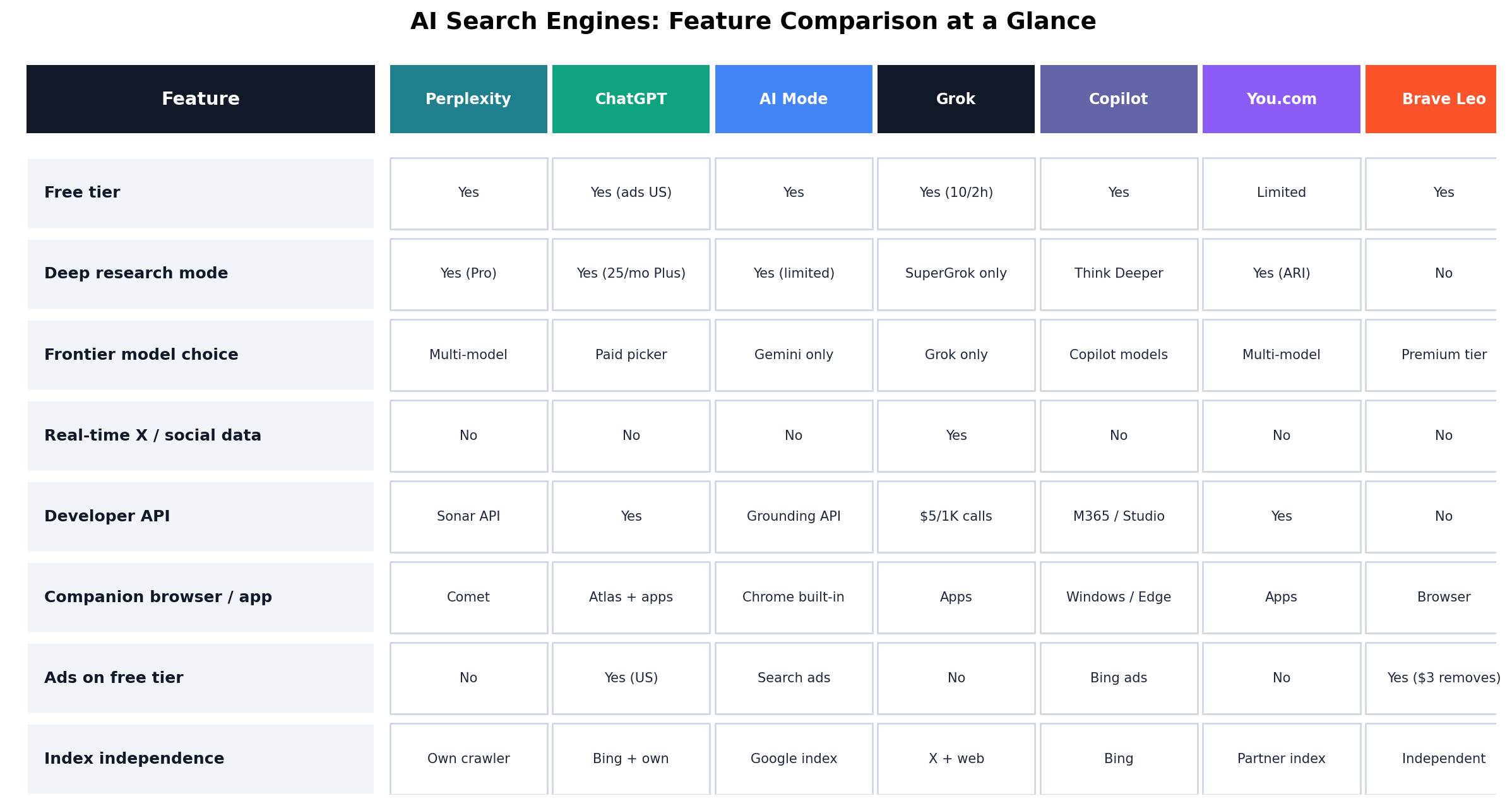Image resolution: width=1512 pixels, height=806 pixels.
Task: Select the Perplexity column header
Action: point(468,99)
